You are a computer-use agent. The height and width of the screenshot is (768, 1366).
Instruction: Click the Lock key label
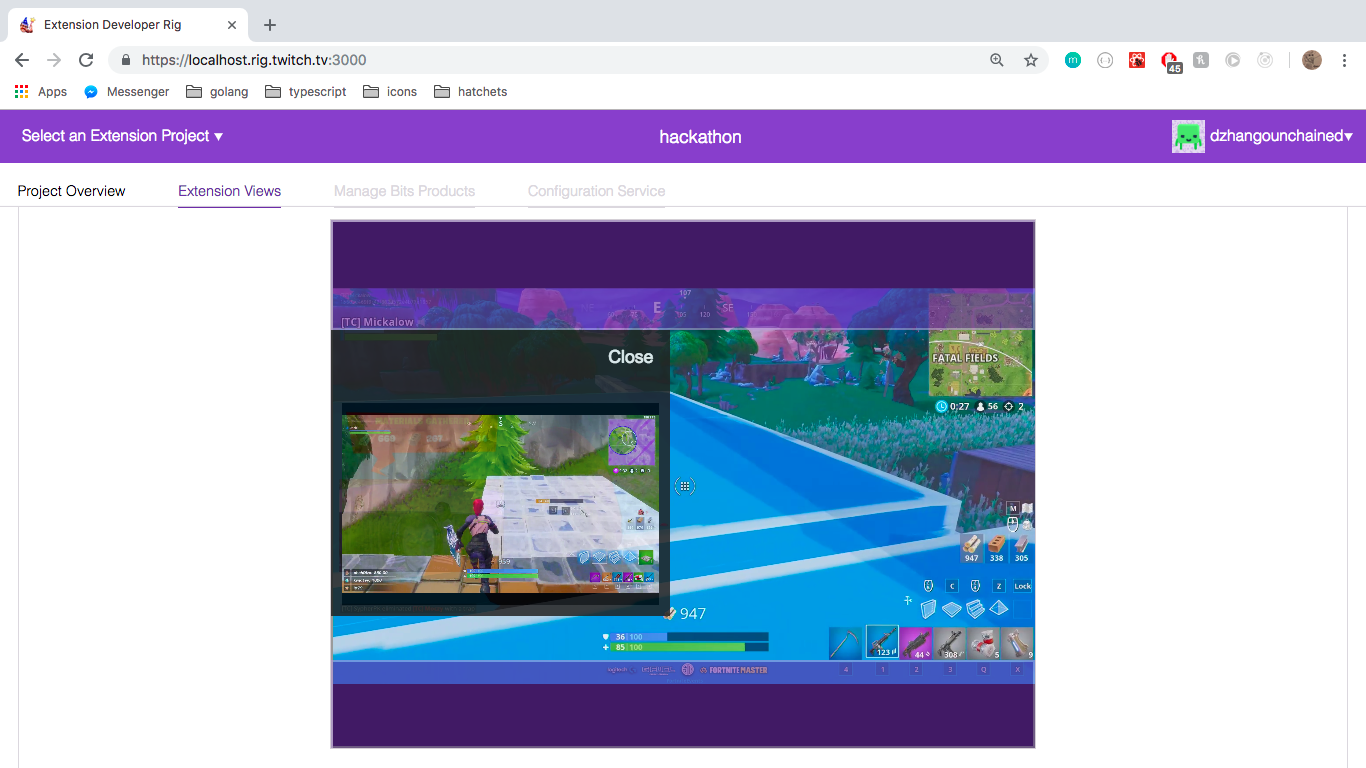[1022, 586]
